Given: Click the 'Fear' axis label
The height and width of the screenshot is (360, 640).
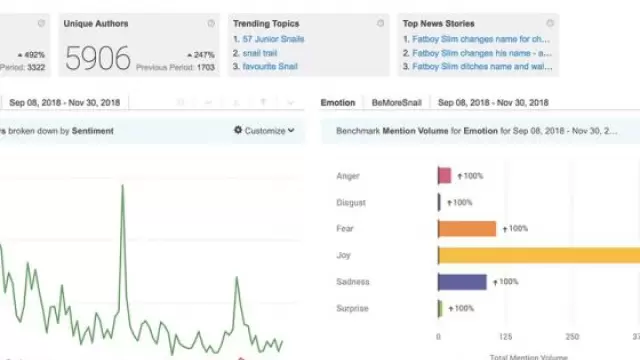Looking at the screenshot, I should click(x=344, y=229).
